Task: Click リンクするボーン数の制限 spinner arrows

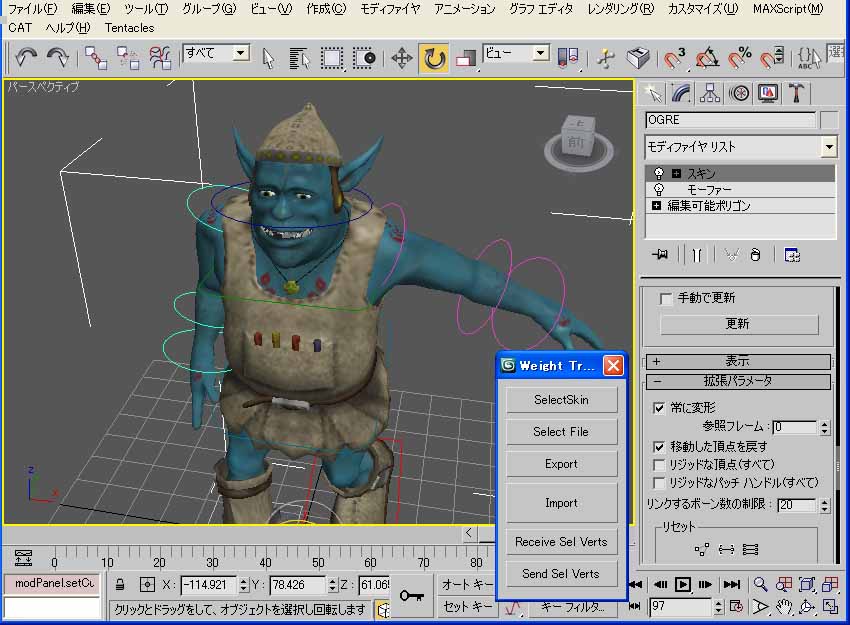Action: 825,505
